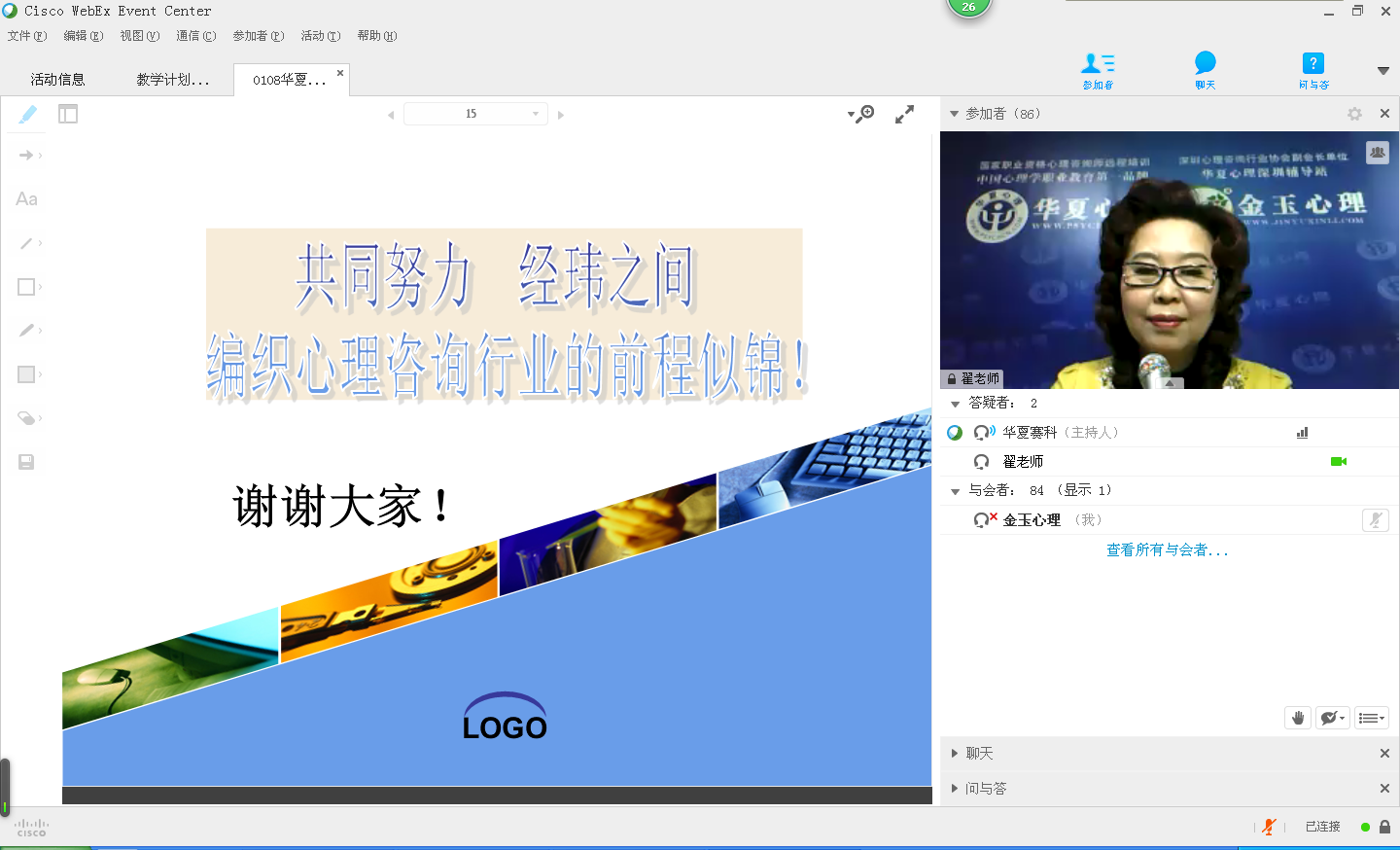Screen dimensions: 1400x850
Task: Click the thumbnail view layout icon
Action: pyautogui.click(x=68, y=114)
